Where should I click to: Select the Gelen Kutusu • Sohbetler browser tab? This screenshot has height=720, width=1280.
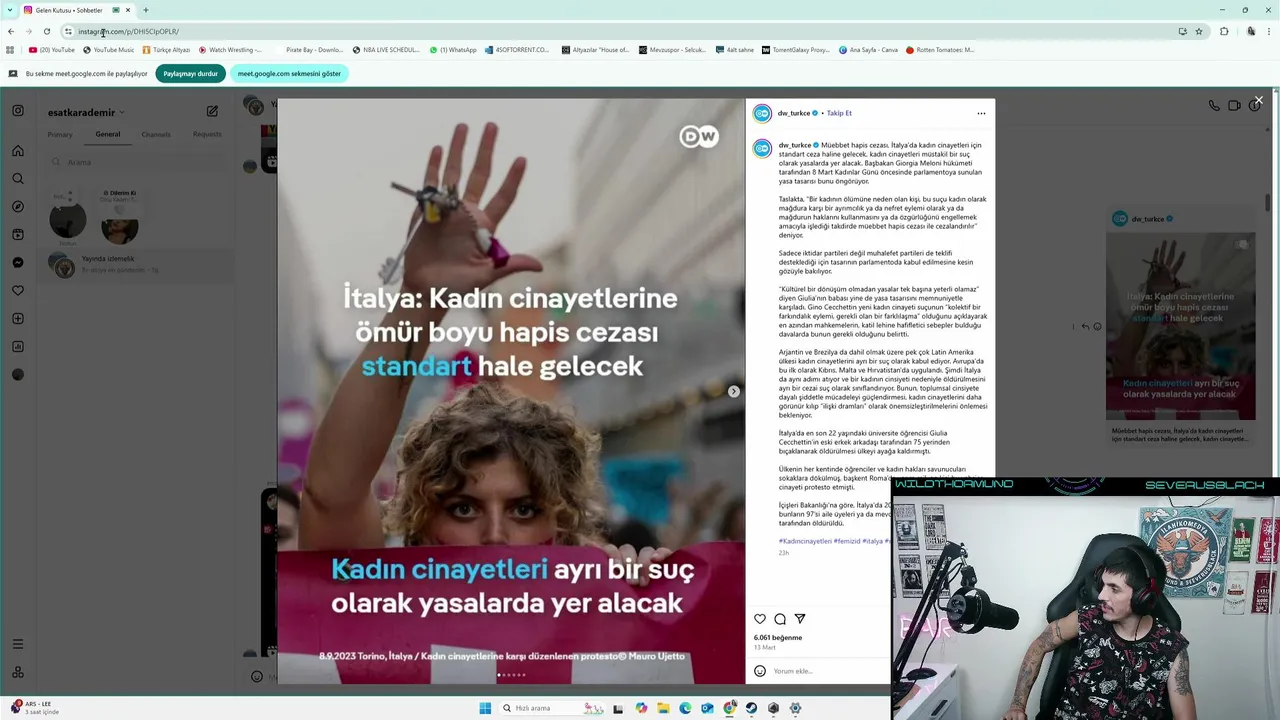pos(77,10)
